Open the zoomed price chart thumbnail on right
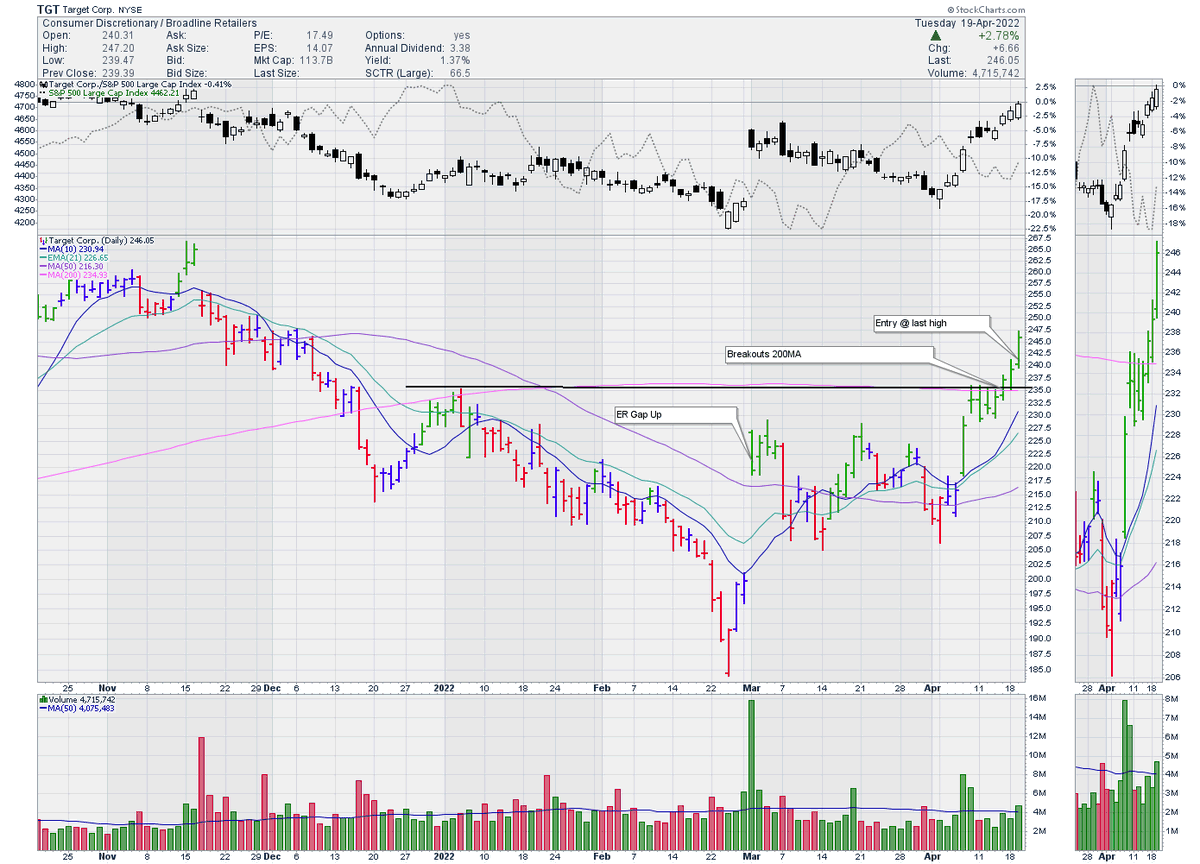Viewport: 1200px width, 864px height. (x=1119, y=459)
